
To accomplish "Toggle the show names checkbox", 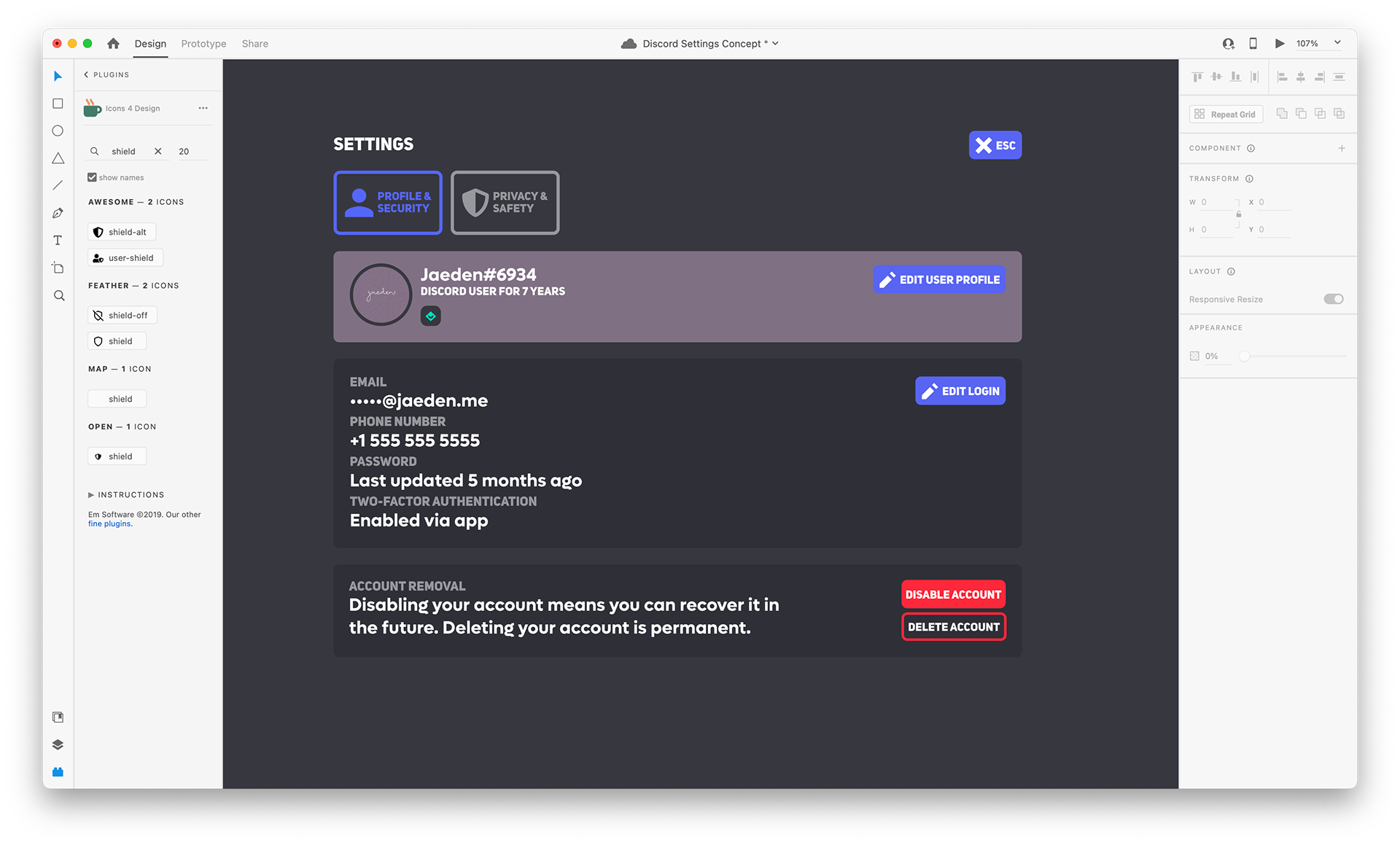I will click(92, 177).
